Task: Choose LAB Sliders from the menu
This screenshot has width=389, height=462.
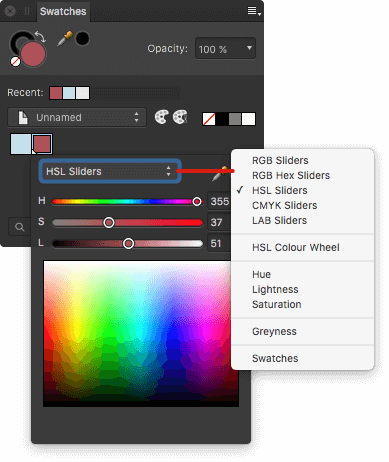Action: (x=279, y=220)
